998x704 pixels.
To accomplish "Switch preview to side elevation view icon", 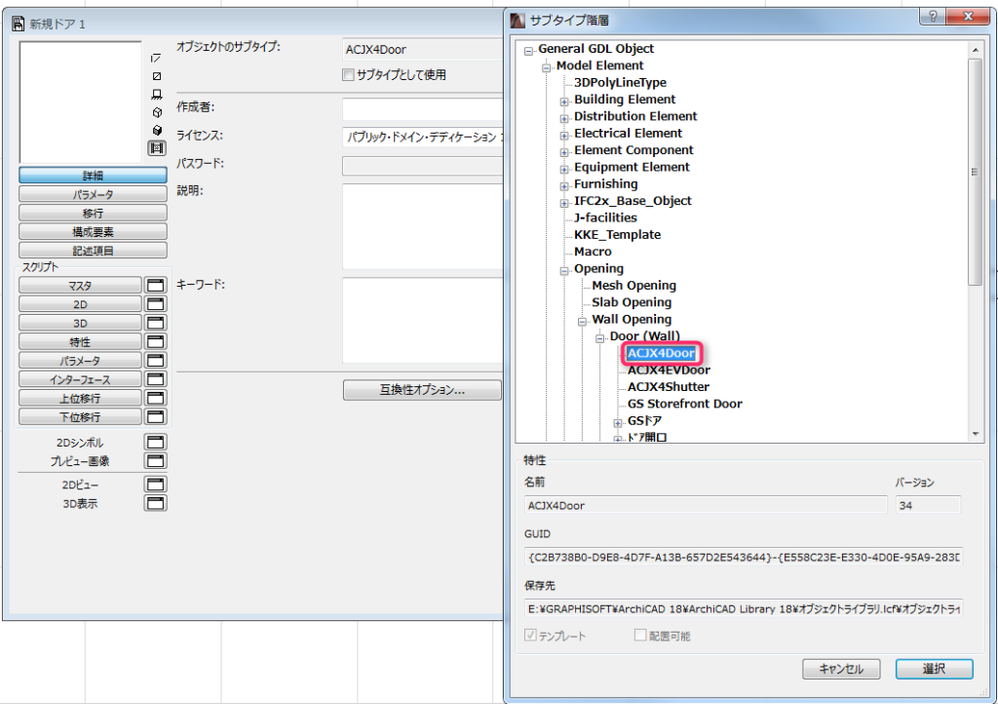I will click(x=157, y=94).
